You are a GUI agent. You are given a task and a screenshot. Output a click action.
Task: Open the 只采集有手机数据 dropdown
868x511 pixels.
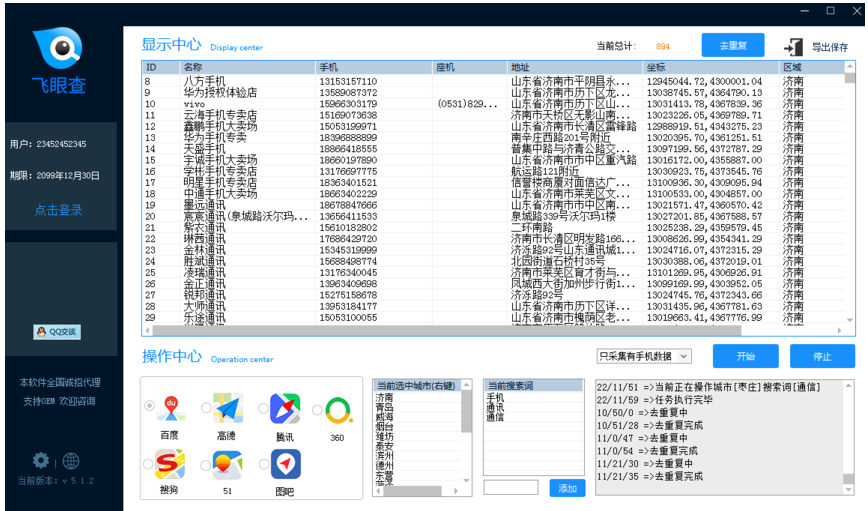(644, 356)
